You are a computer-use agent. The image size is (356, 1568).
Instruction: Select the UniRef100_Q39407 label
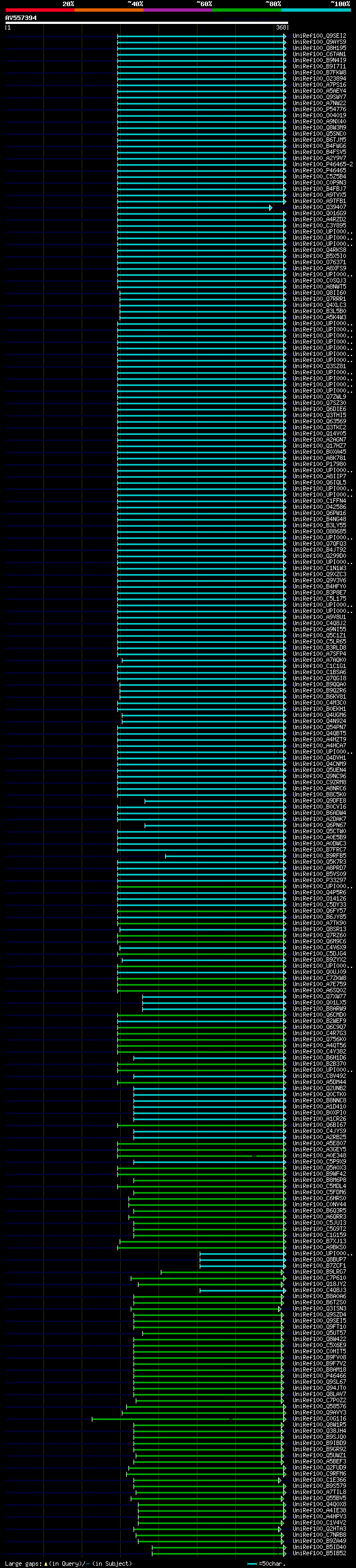coord(319,207)
